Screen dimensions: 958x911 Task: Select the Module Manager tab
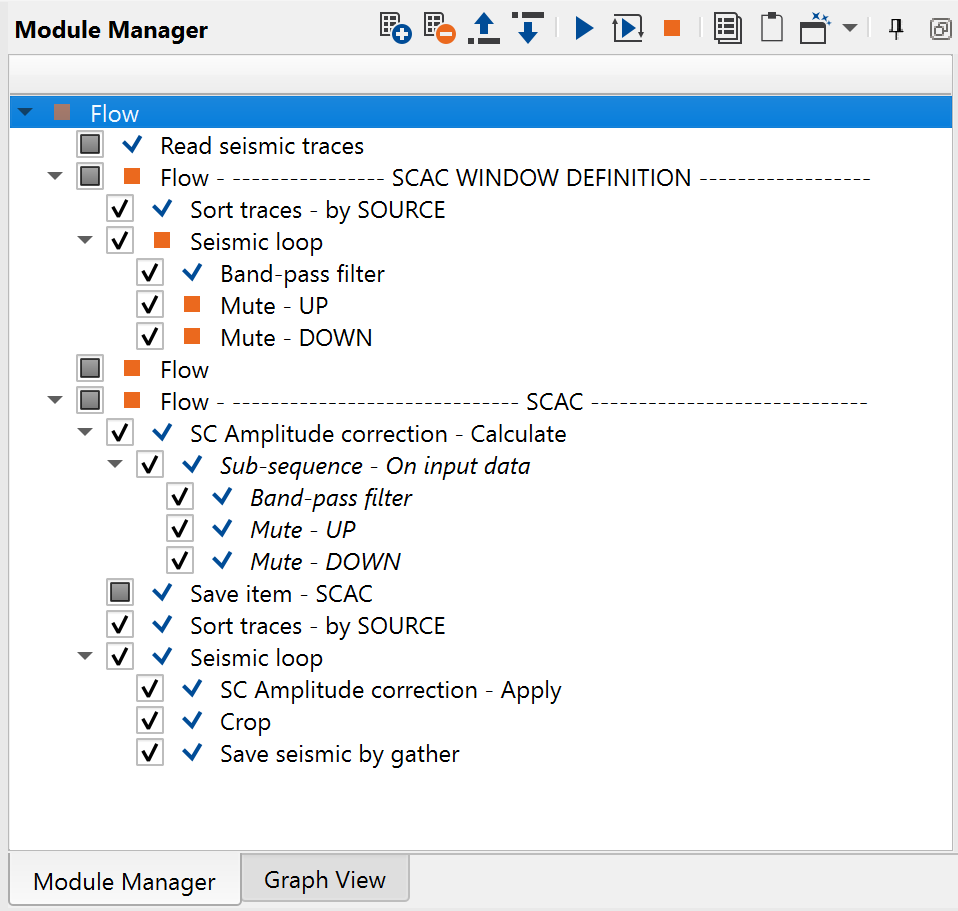coord(124,882)
